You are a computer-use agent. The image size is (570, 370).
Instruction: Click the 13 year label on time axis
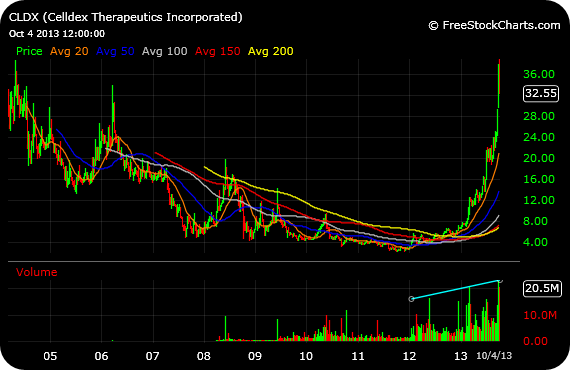[x=461, y=356]
